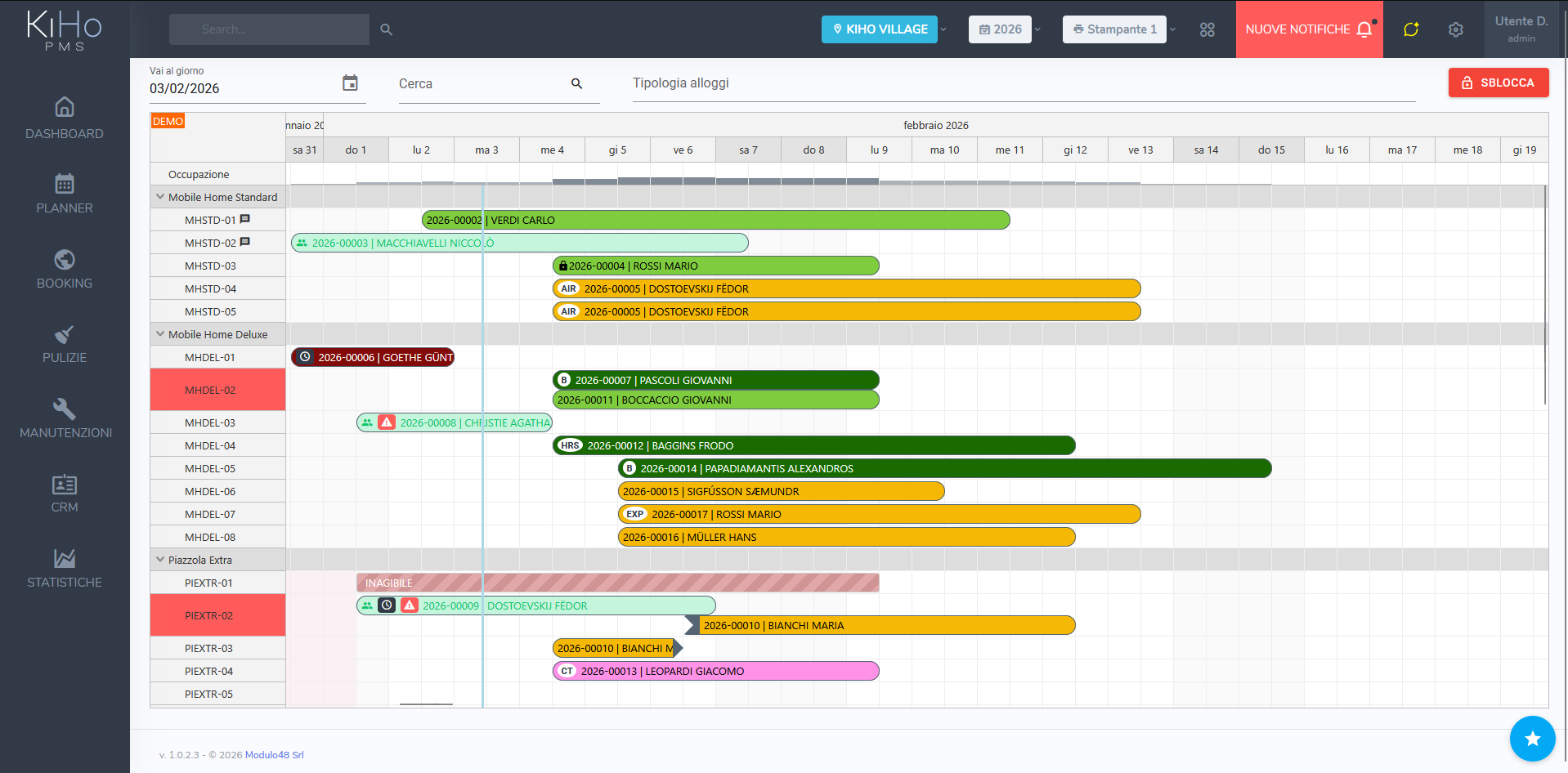Open the Planner calendar icon
1568x773 pixels.
click(x=65, y=183)
